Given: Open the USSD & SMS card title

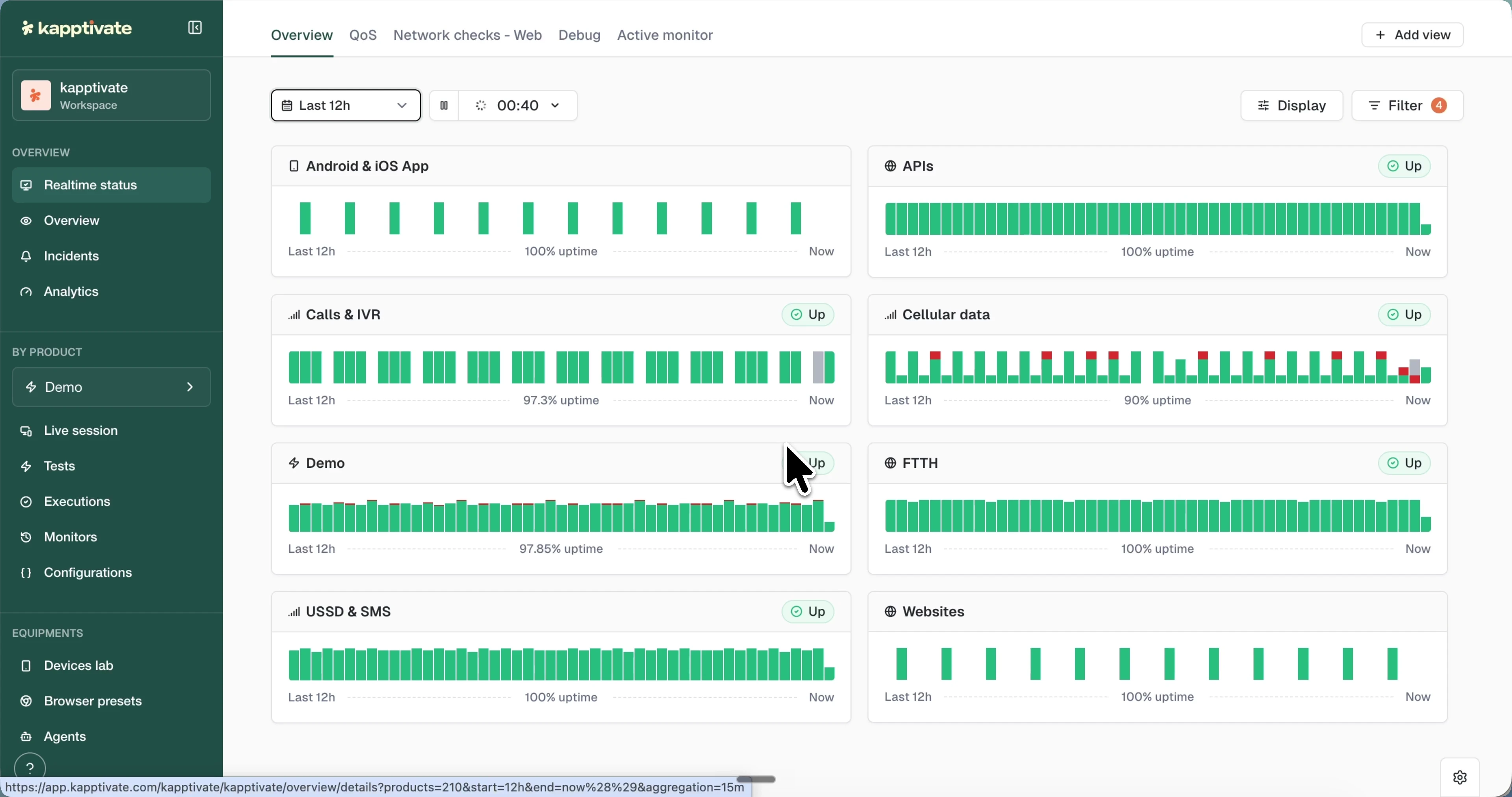Looking at the screenshot, I should pyautogui.click(x=348, y=612).
